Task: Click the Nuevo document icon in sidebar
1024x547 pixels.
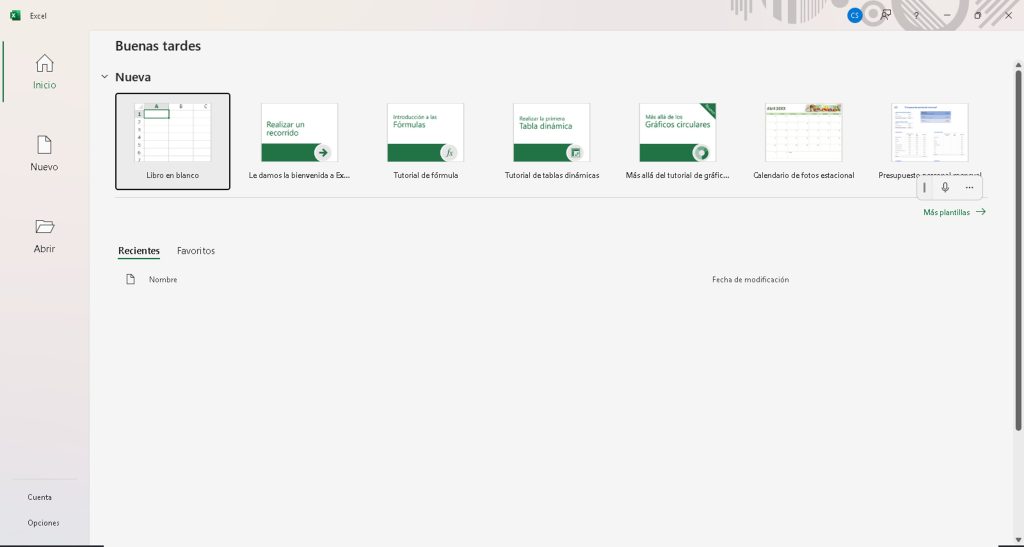Action: [44, 145]
